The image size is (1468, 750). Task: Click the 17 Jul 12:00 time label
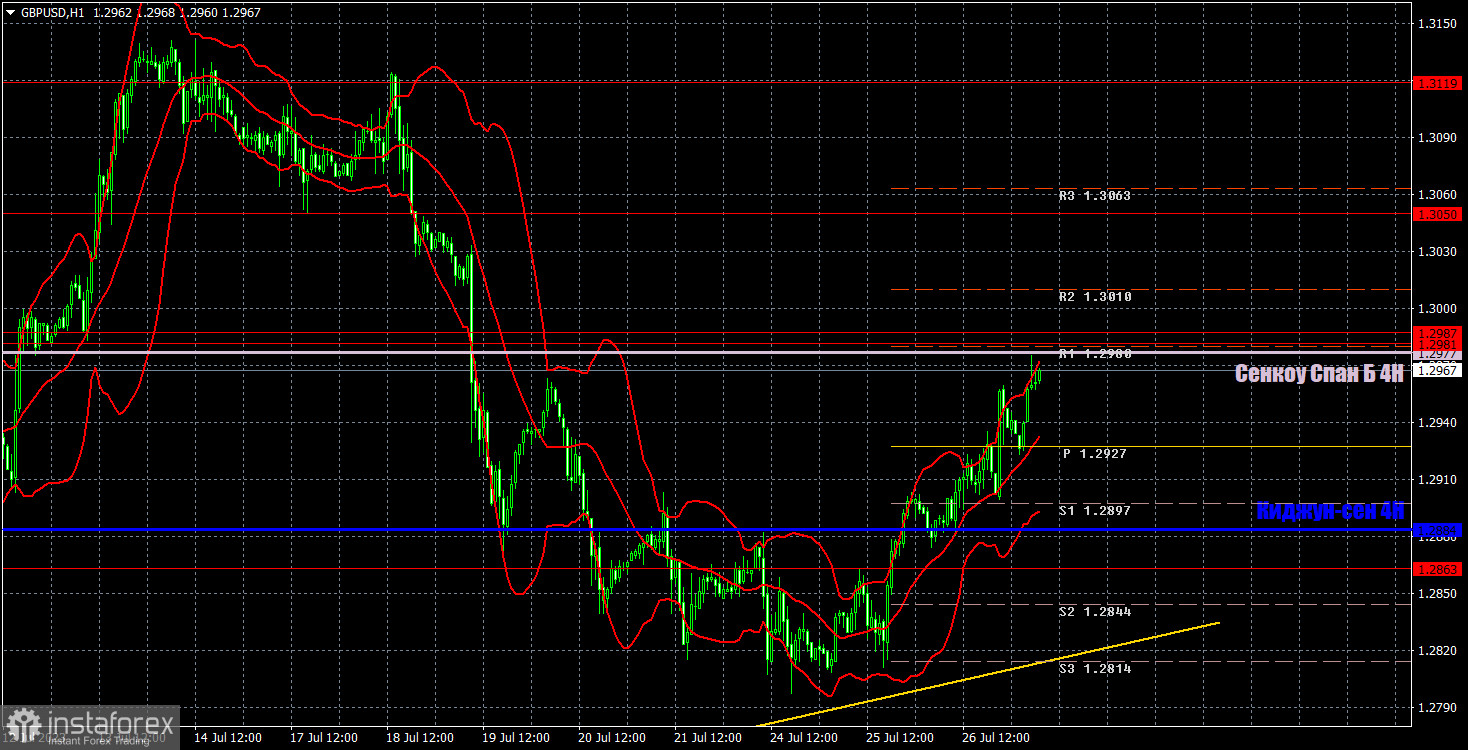(x=322, y=738)
